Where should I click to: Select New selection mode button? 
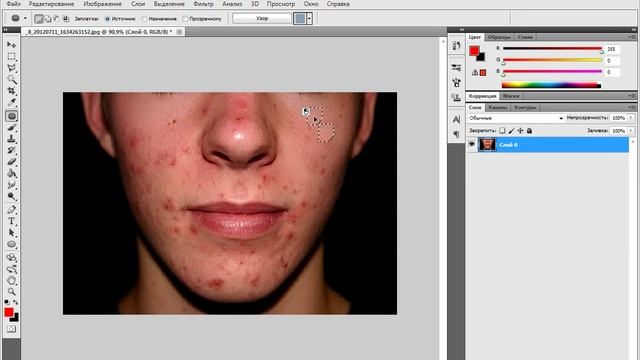click(39, 19)
